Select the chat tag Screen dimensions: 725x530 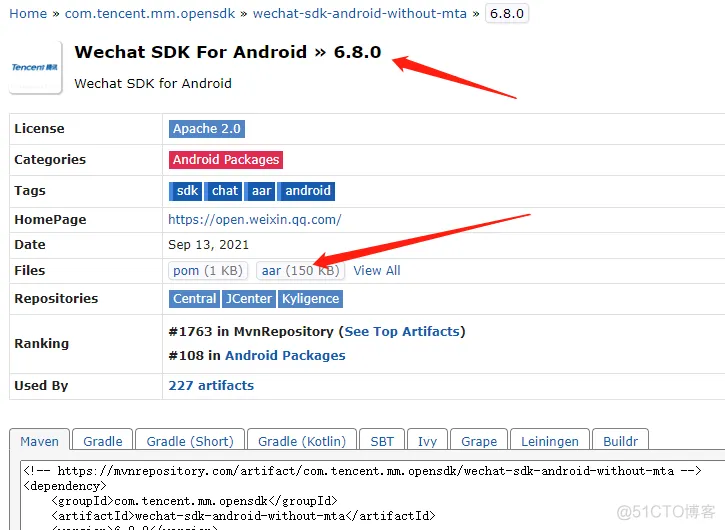coord(223,191)
